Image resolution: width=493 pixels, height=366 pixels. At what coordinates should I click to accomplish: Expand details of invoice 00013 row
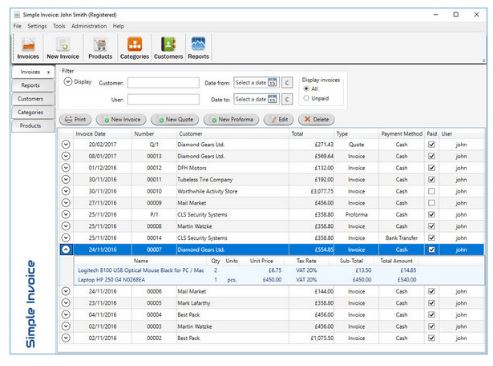(66, 156)
